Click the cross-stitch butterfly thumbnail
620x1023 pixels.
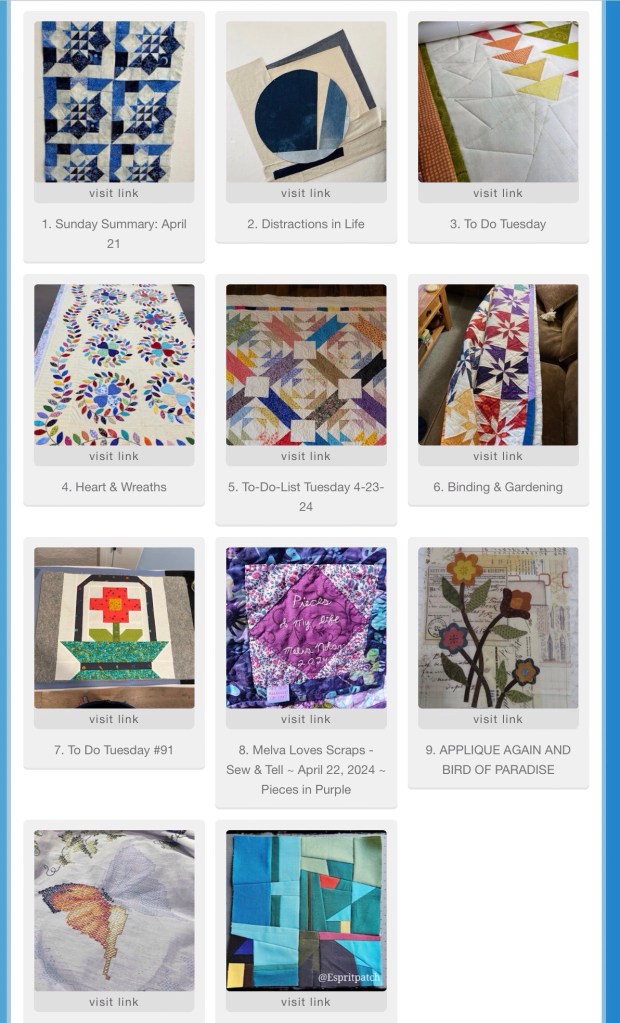tap(114, 910)
